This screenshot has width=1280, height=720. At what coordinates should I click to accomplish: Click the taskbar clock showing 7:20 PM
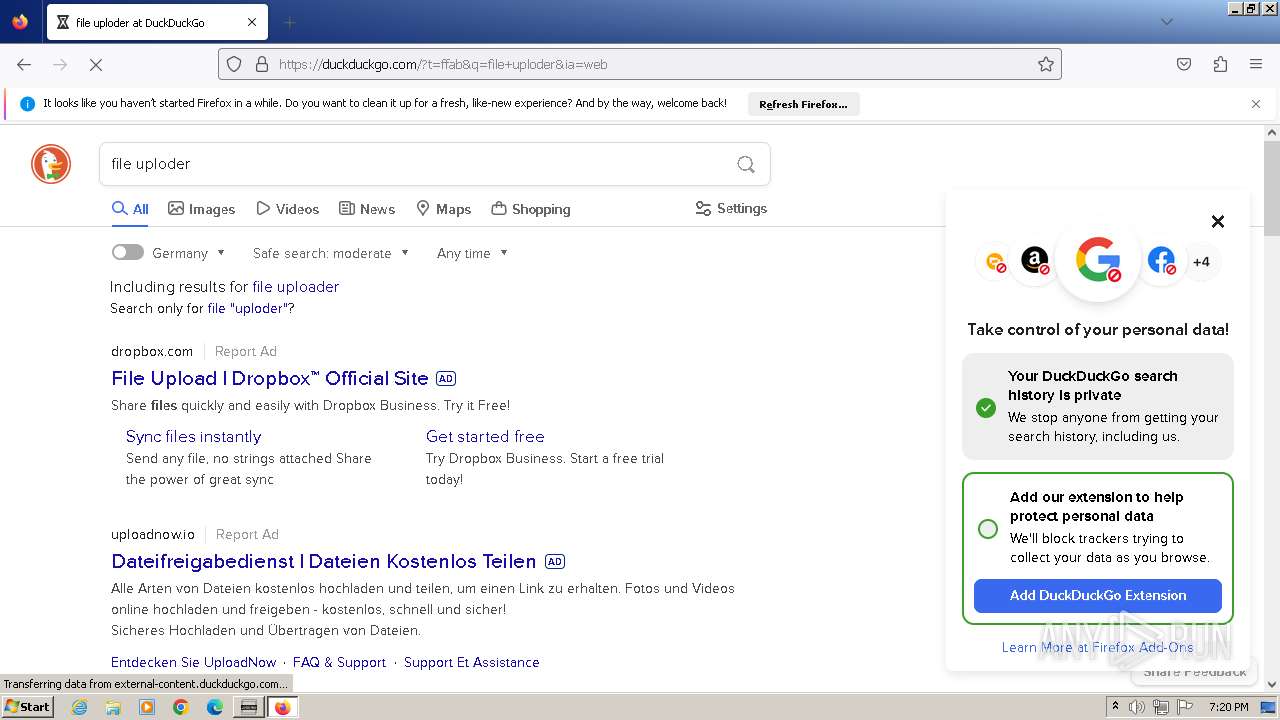[1228, 707]
